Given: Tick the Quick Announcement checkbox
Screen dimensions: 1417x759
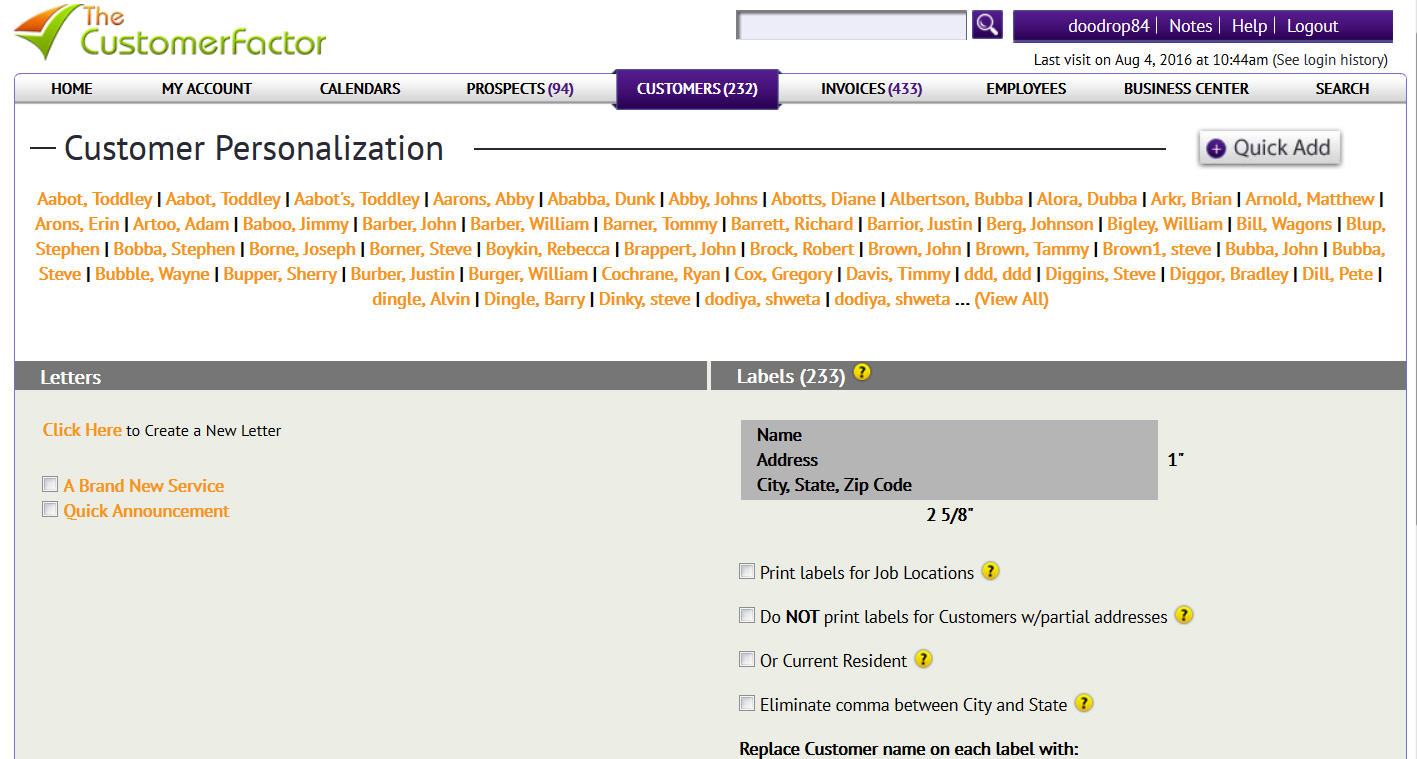Looking at the screenshot, I should point(50,510).
